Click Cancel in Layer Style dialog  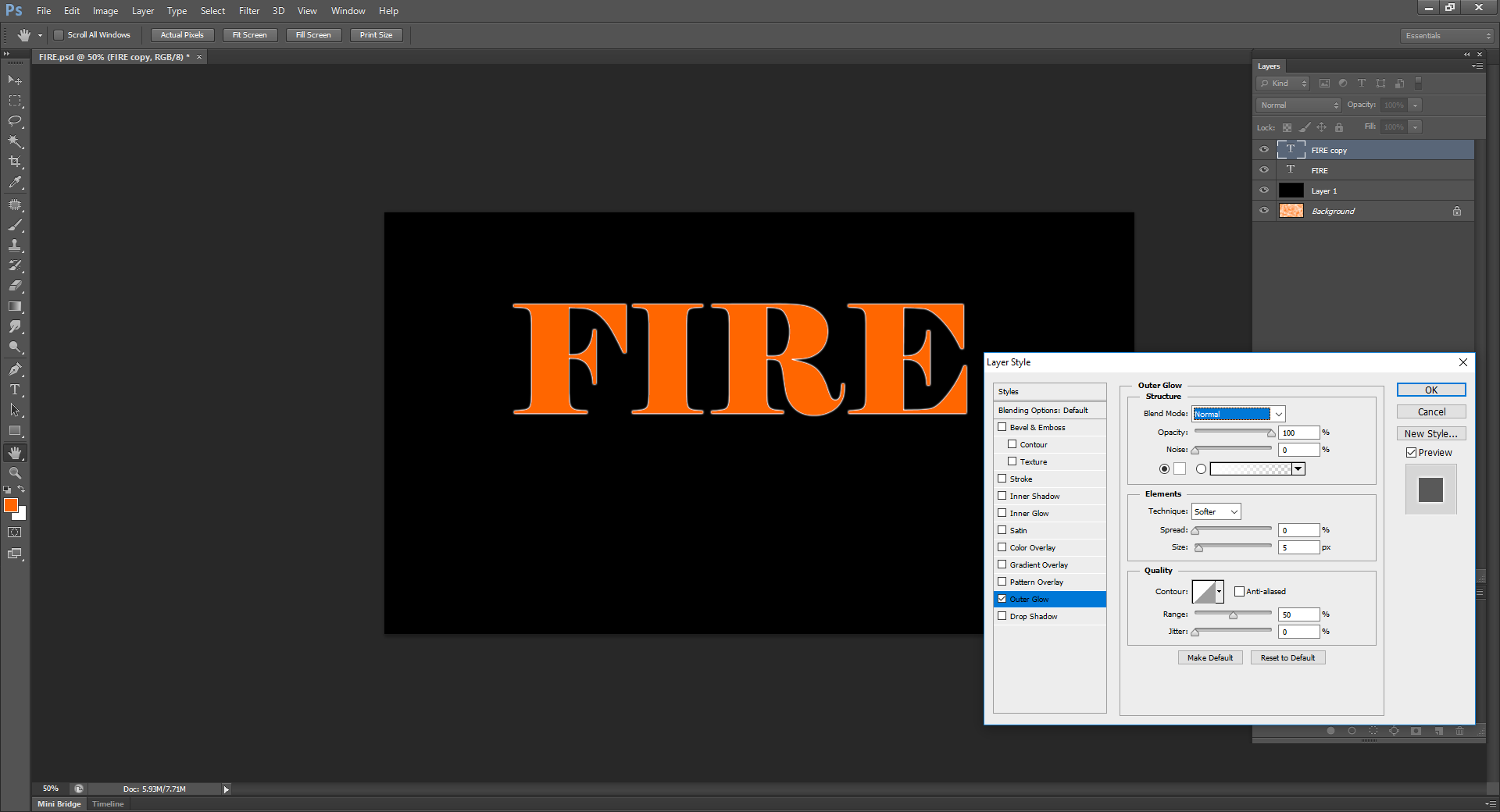[x=1431, y=411]
